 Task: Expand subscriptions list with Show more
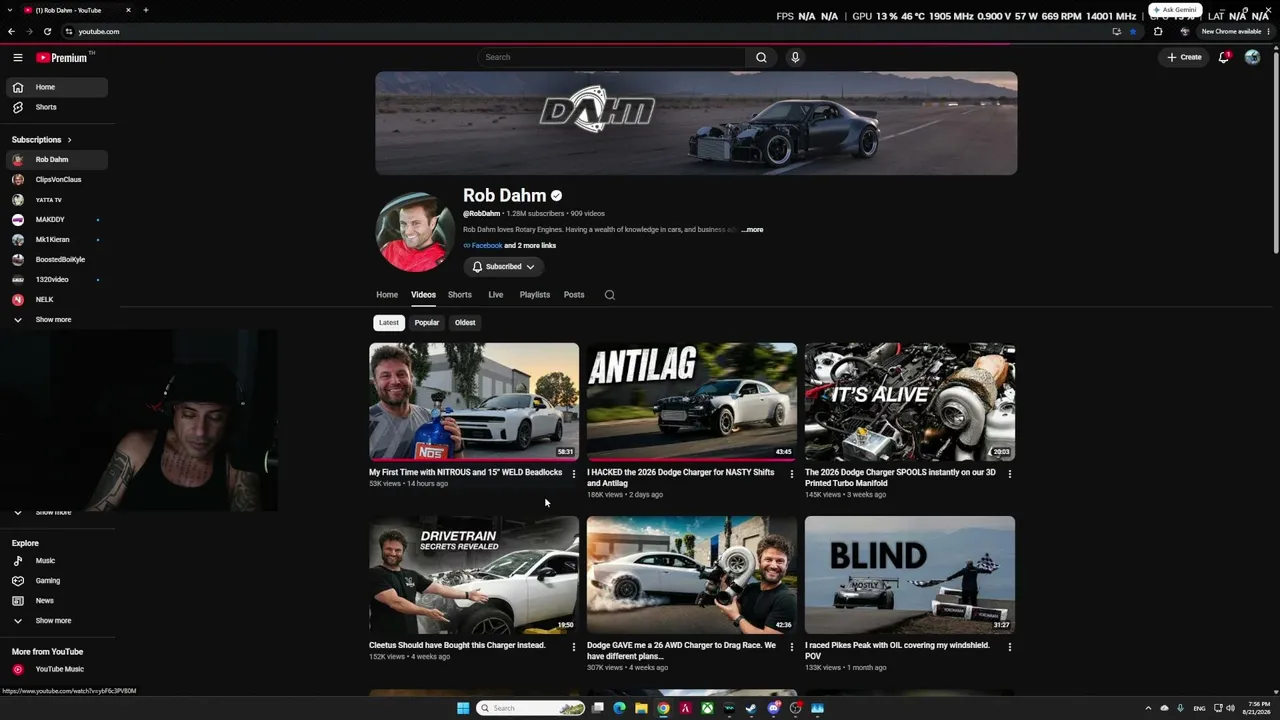[53, 320]
